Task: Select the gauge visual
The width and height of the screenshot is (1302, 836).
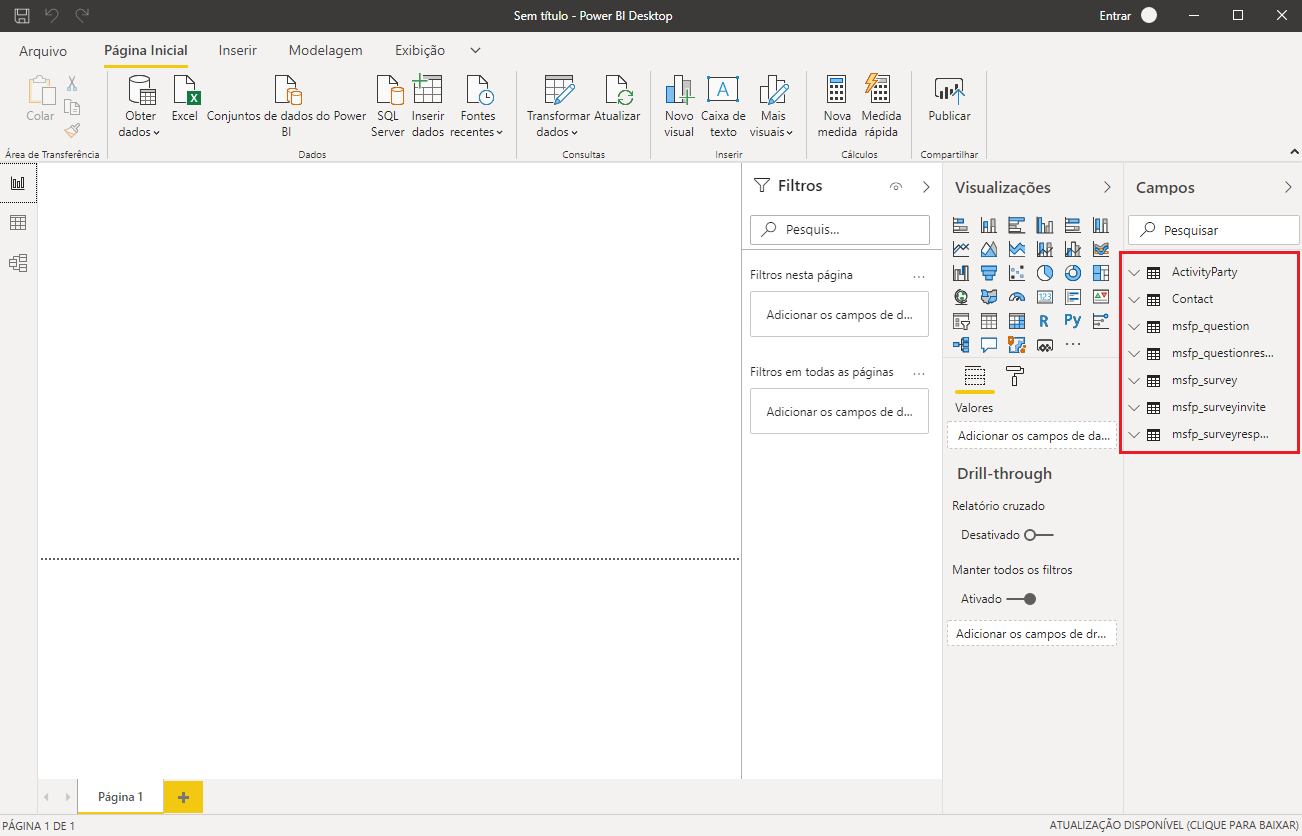Action: [x=1017, y=297]
